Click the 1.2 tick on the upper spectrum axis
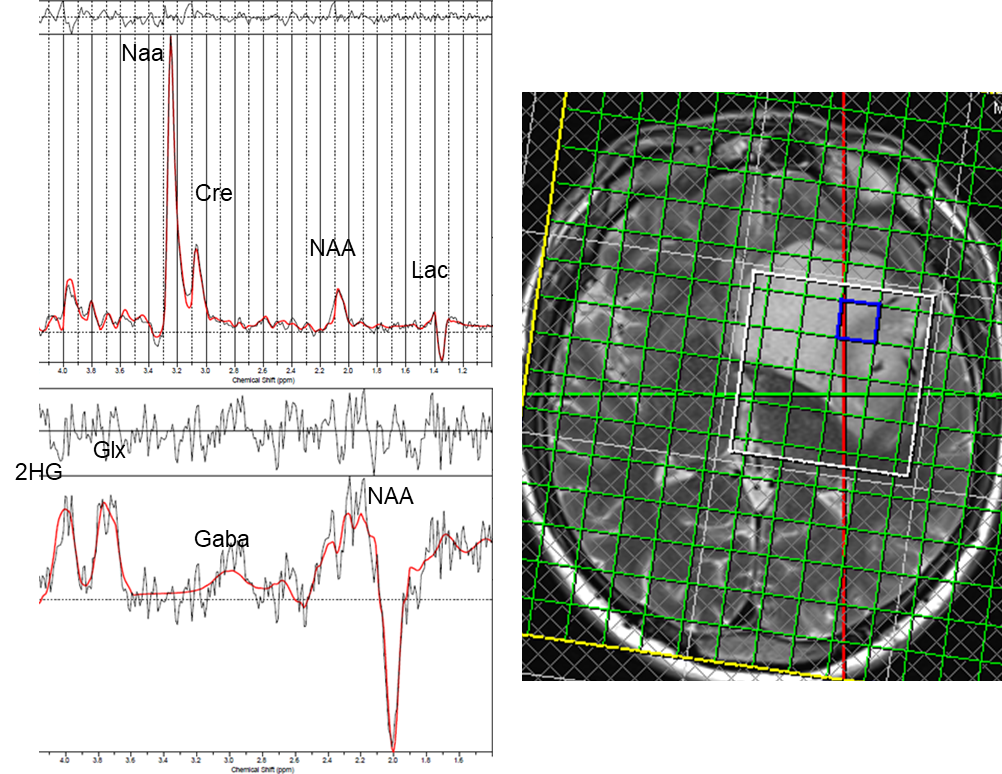 (463, 371)
